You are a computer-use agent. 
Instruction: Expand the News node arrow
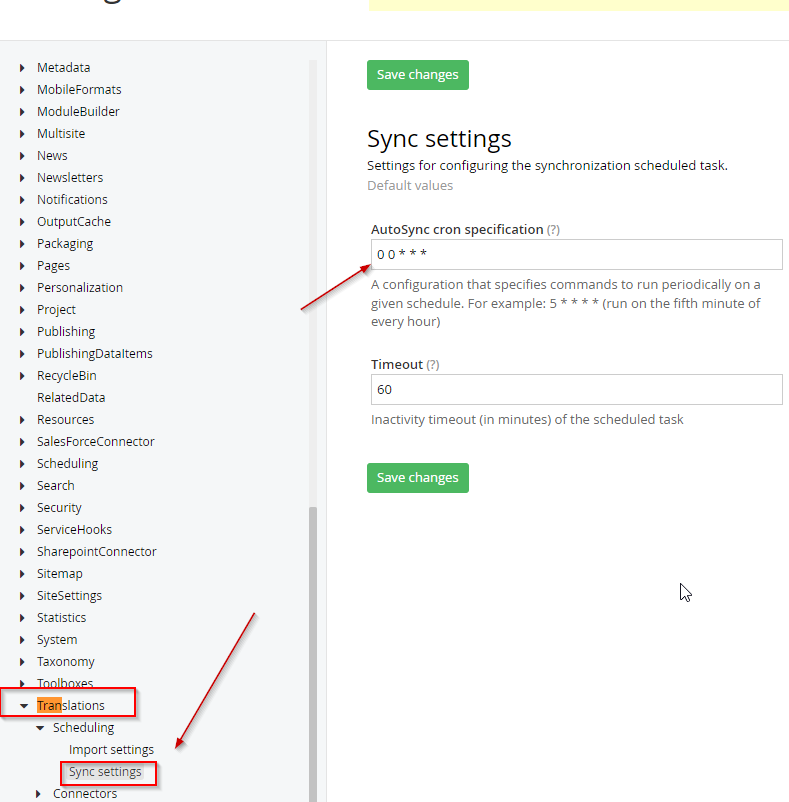(x=22, y=155)
